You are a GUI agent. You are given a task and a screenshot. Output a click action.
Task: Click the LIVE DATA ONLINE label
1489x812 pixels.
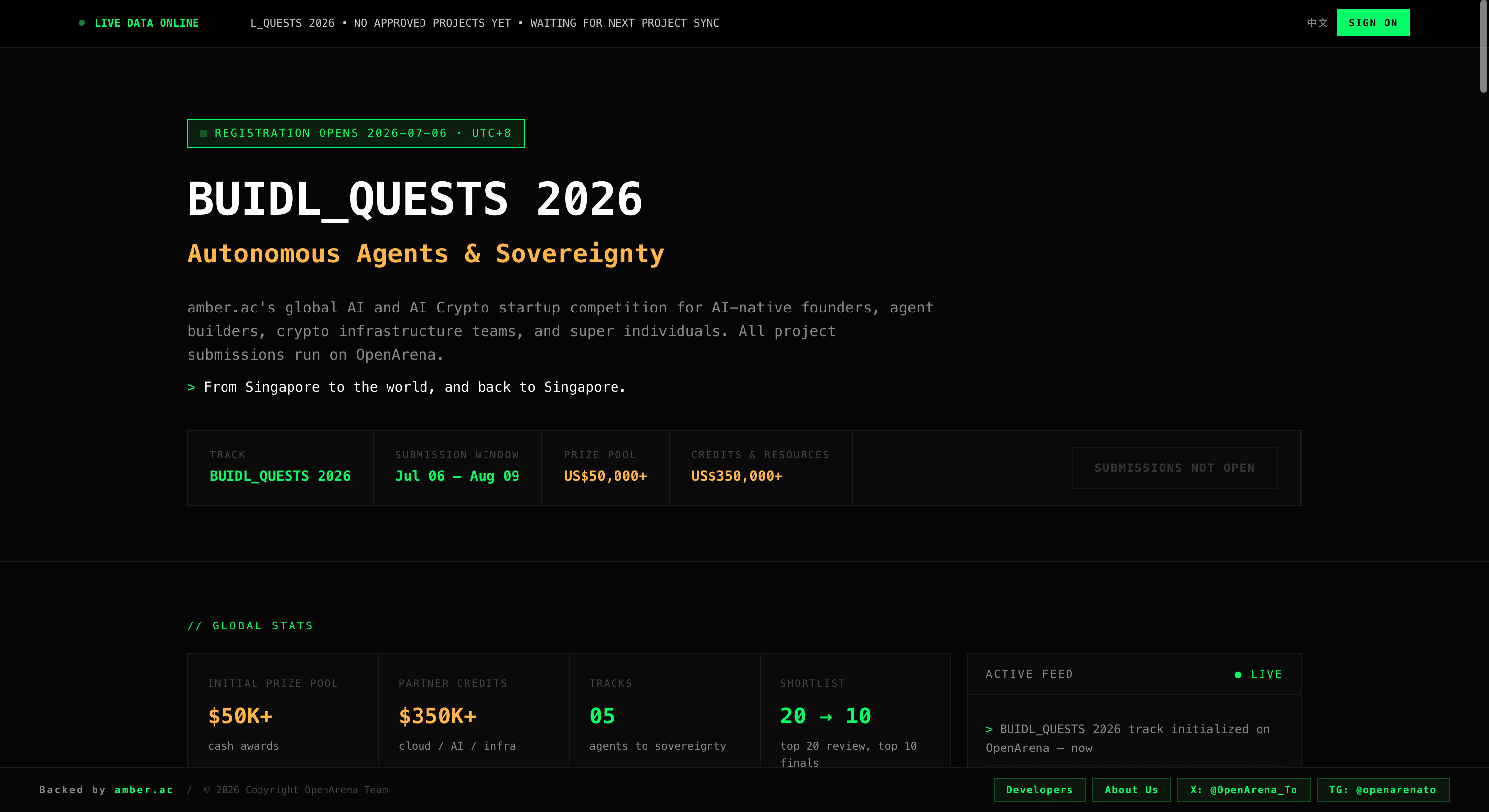pos(146,23)
